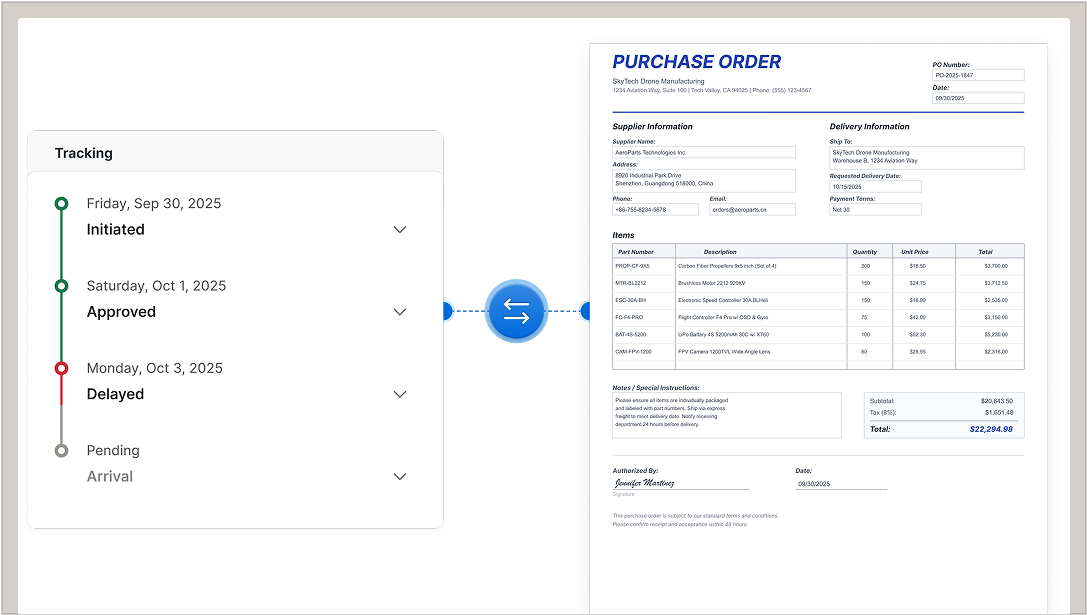Click the red Delayed timeline marker
Viewport: 1087px width, 615px height.
(x=61, y=368)
